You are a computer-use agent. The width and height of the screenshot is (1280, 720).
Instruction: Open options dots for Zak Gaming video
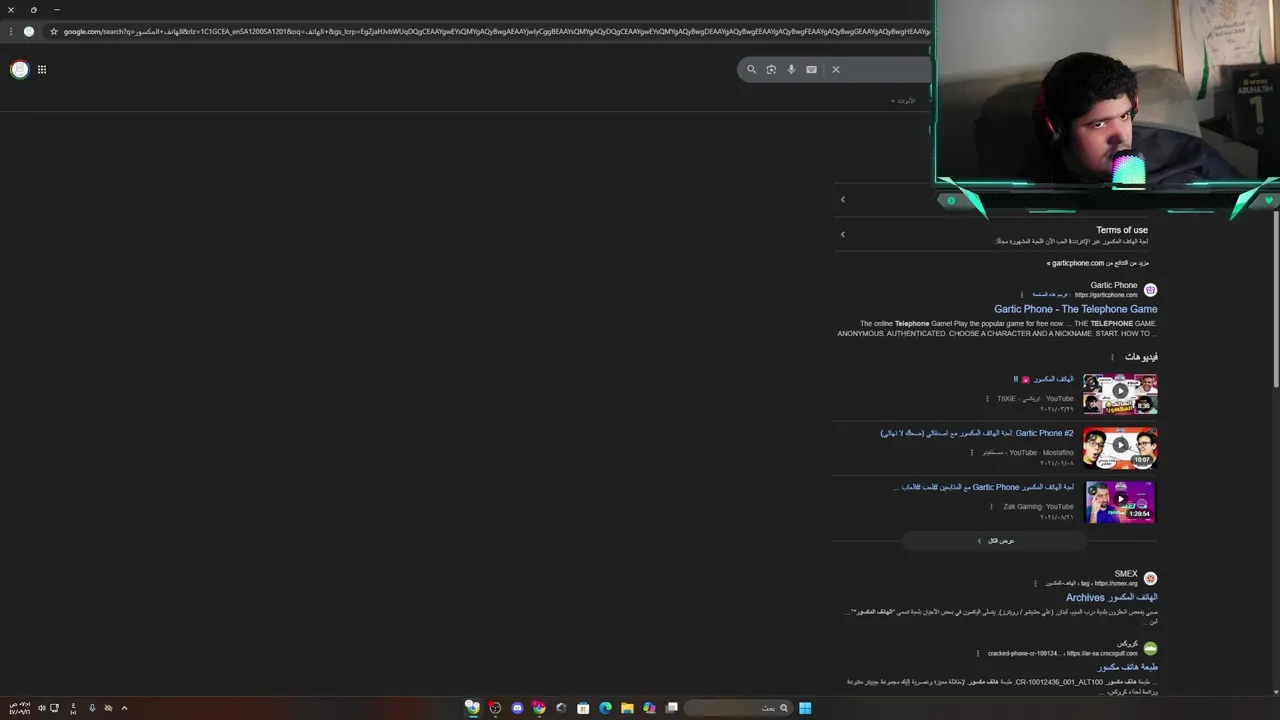[x=992, y=507]
